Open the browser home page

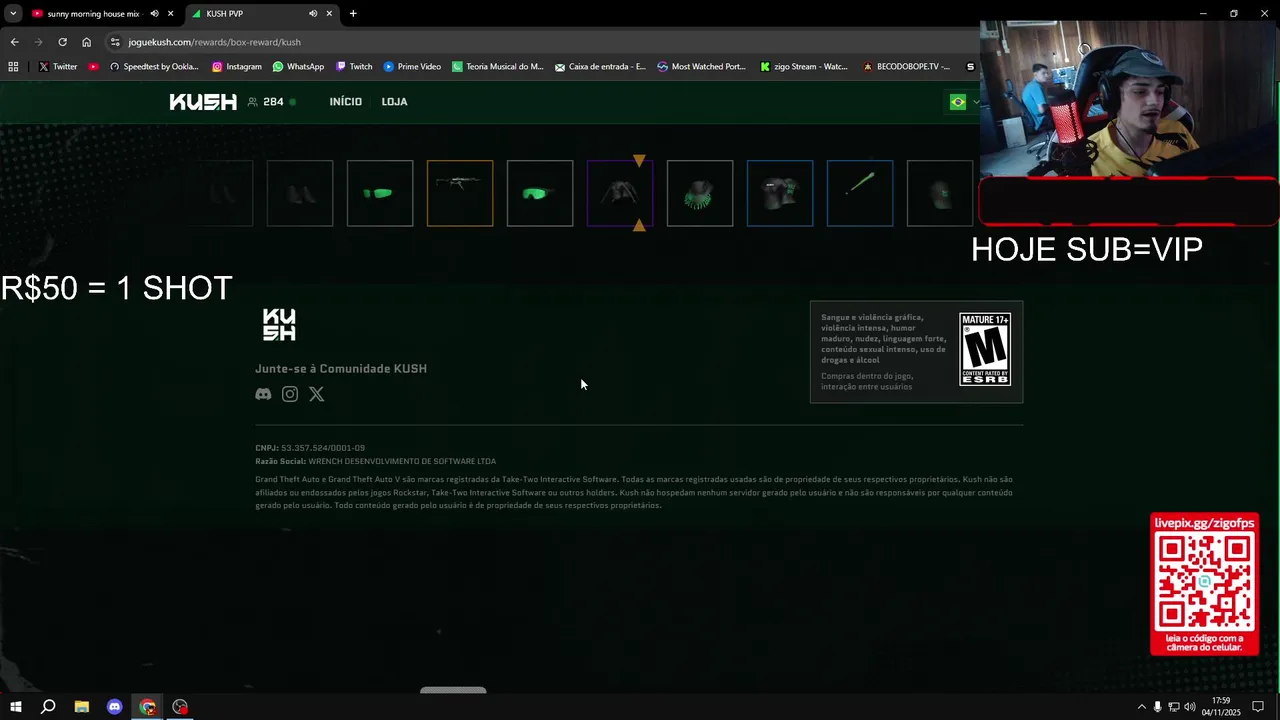pos(86,42)
